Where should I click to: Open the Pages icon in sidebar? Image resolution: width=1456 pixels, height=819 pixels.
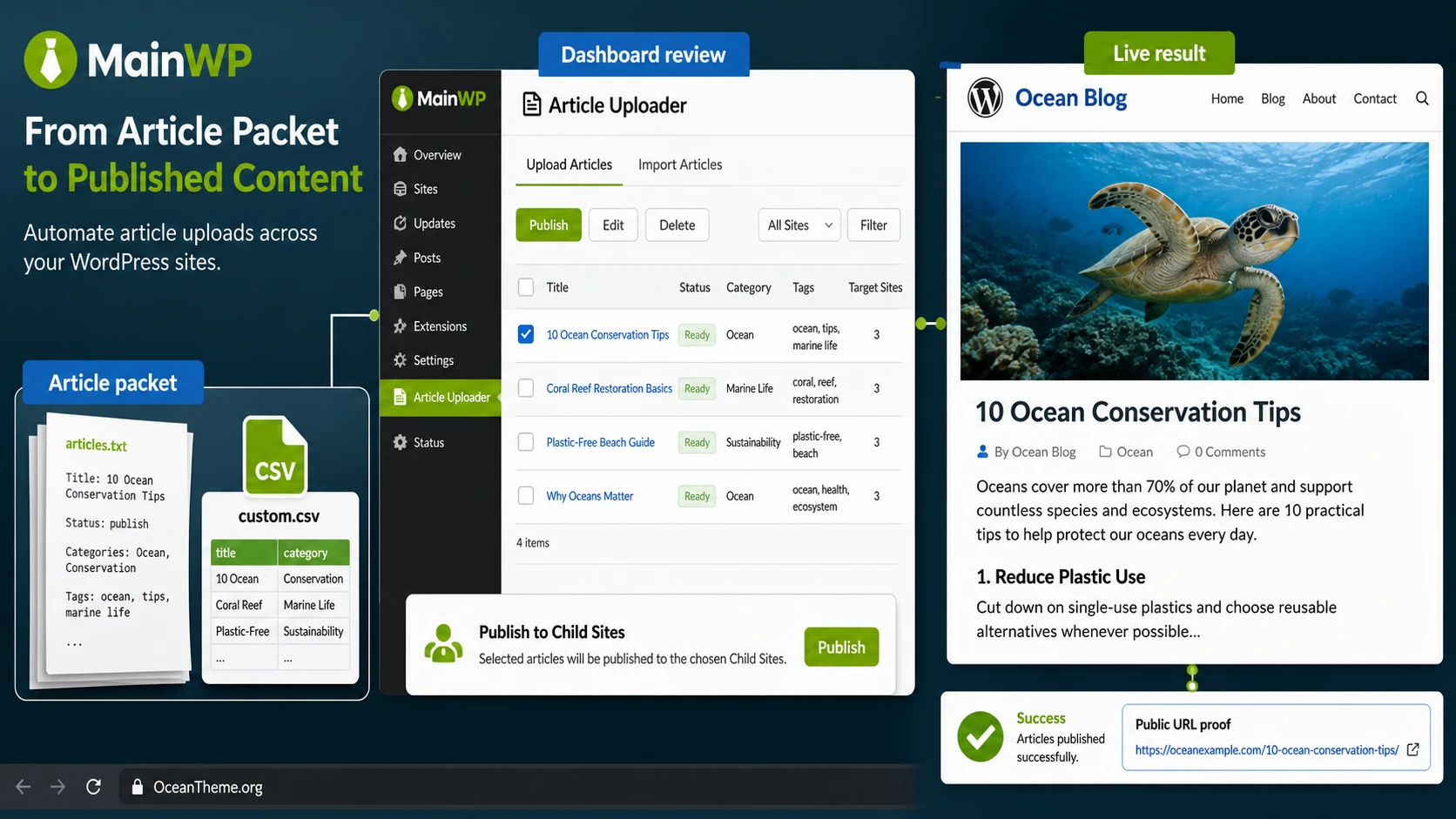(x=400, y=292)
